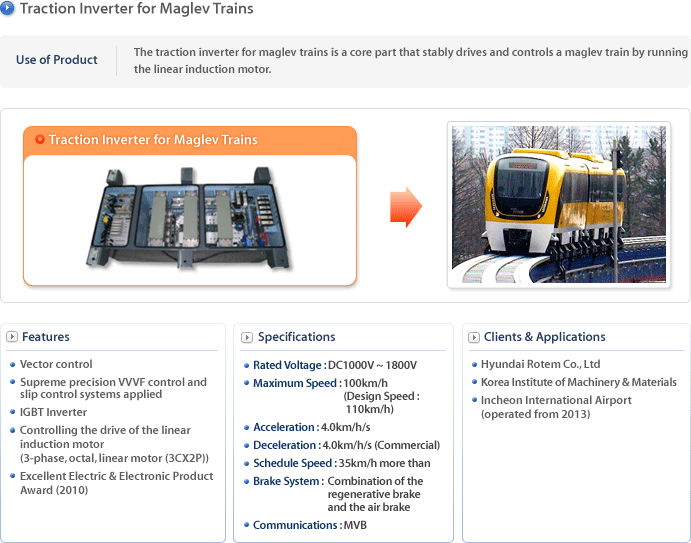The width and height of the screenshot is (691, 543).
Task: Click the (operated from 2013) note
Action: point(535,414)
